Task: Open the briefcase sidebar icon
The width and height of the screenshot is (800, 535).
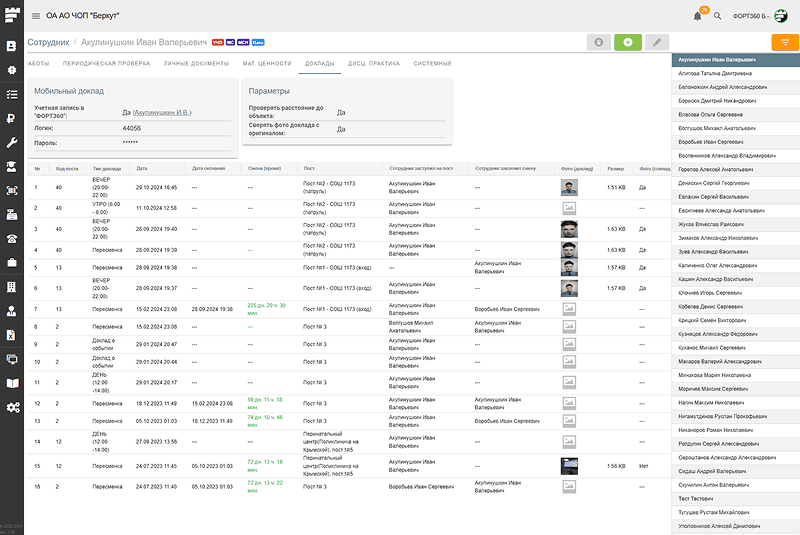Action: pyautogui.click(x=12, y=263)
